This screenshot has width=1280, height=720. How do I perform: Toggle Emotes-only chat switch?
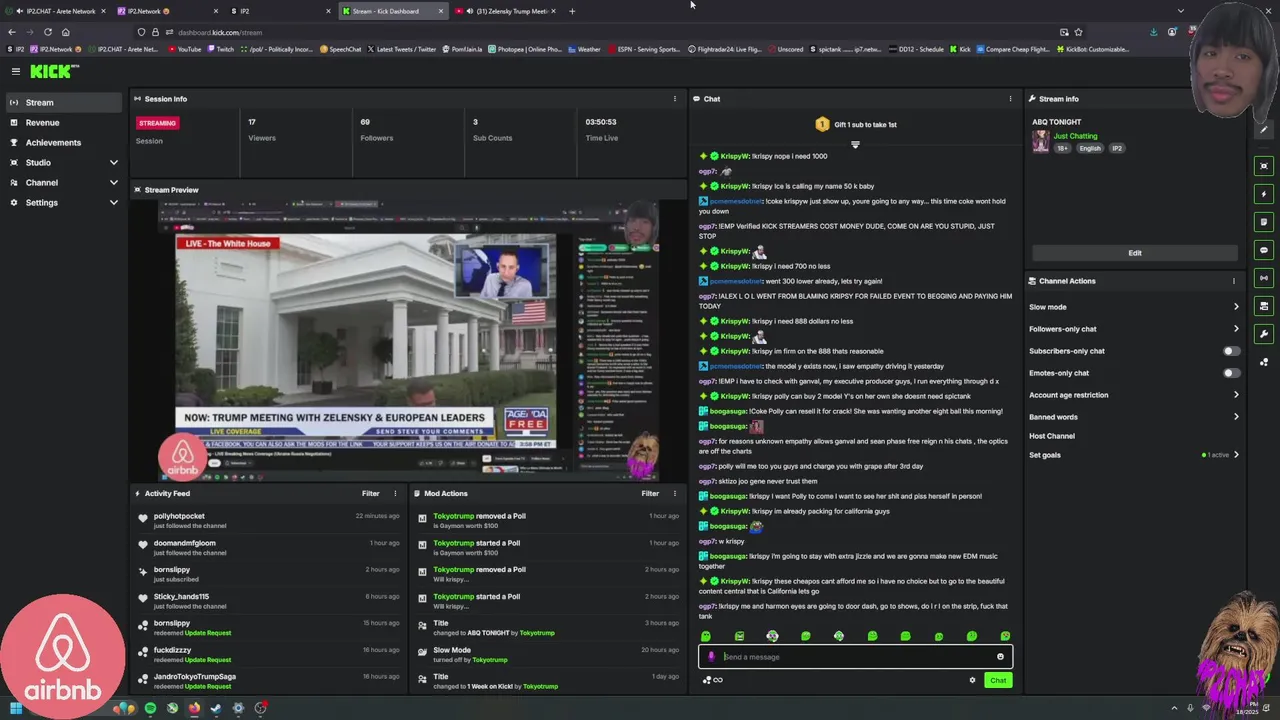(1232, 373)
